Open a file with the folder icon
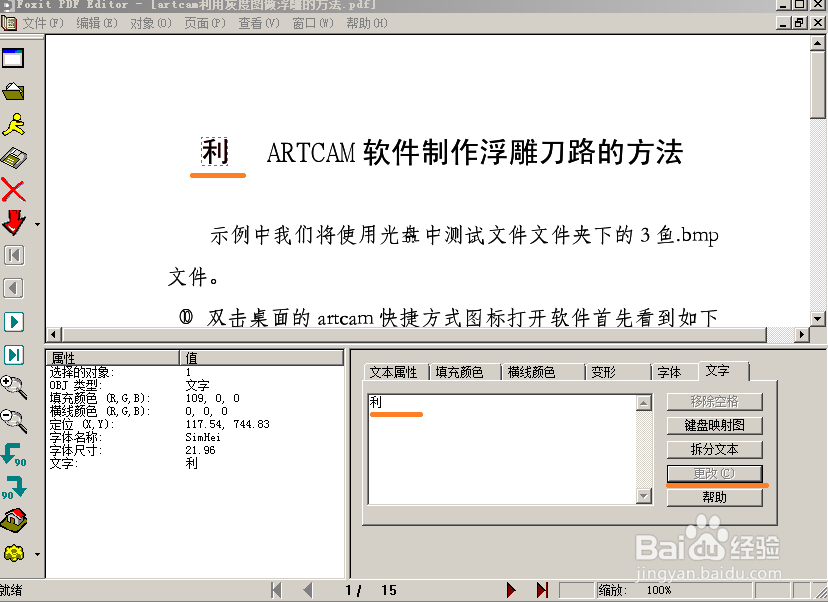The width and height of the screenshot is (828, 602). pos(13,91)
